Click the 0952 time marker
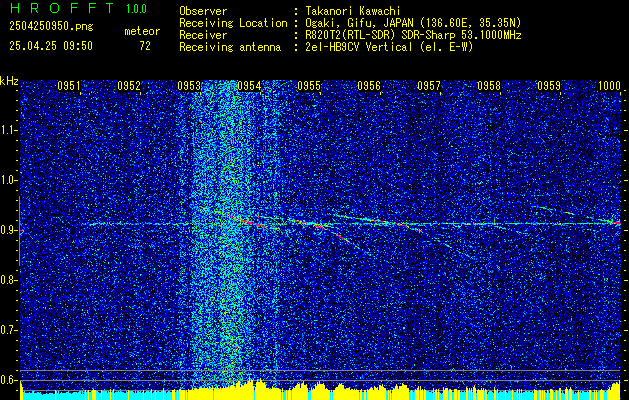The image size is (629, 400). [129, 86]
